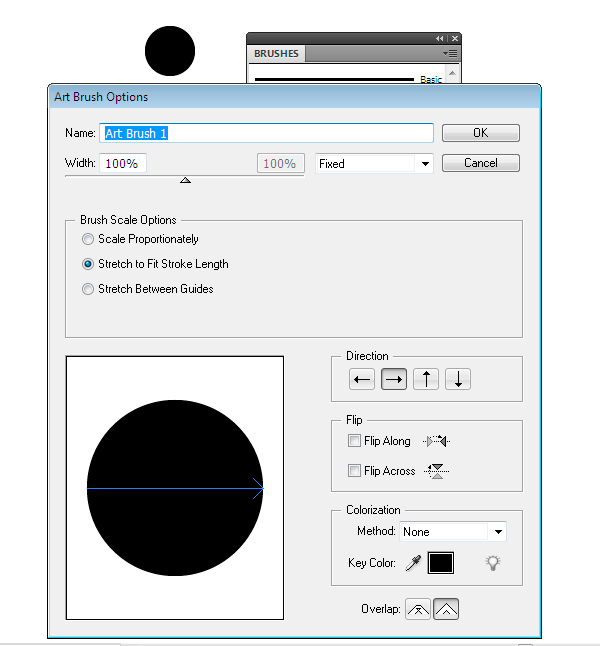The height and width of the screenshot is (646, 600).
Task: Confirm brush with OK button
Action: tap(481, 133)
